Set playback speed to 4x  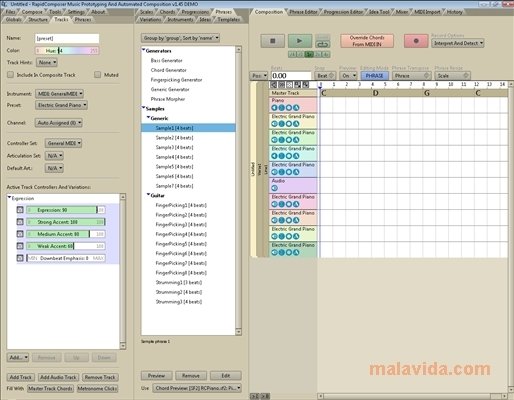[326, 54]
